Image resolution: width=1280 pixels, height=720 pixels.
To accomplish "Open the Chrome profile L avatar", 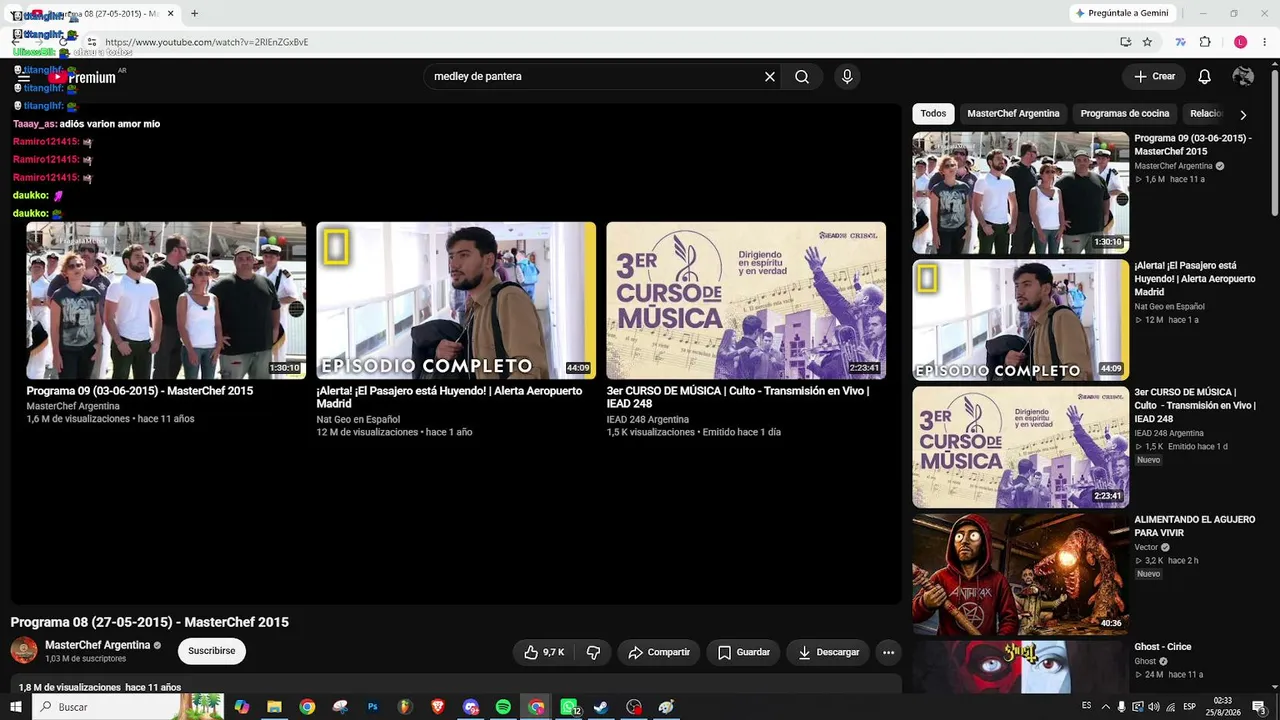I will coord(1240,42).
